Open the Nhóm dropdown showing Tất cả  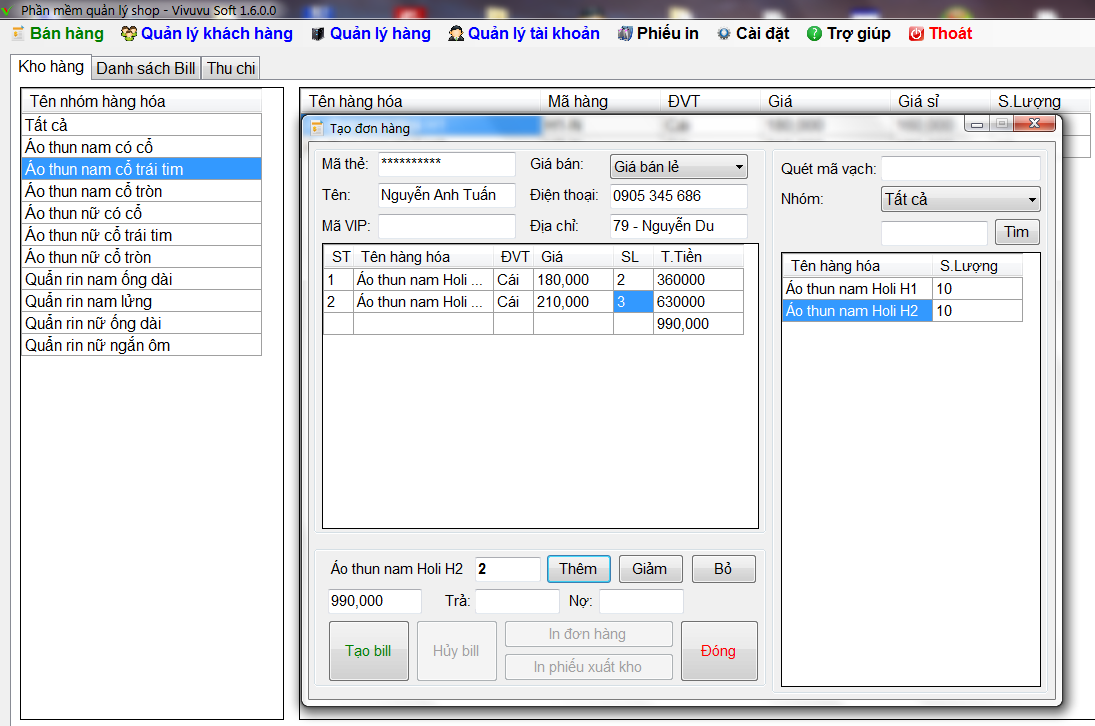(x=960, y=199)
